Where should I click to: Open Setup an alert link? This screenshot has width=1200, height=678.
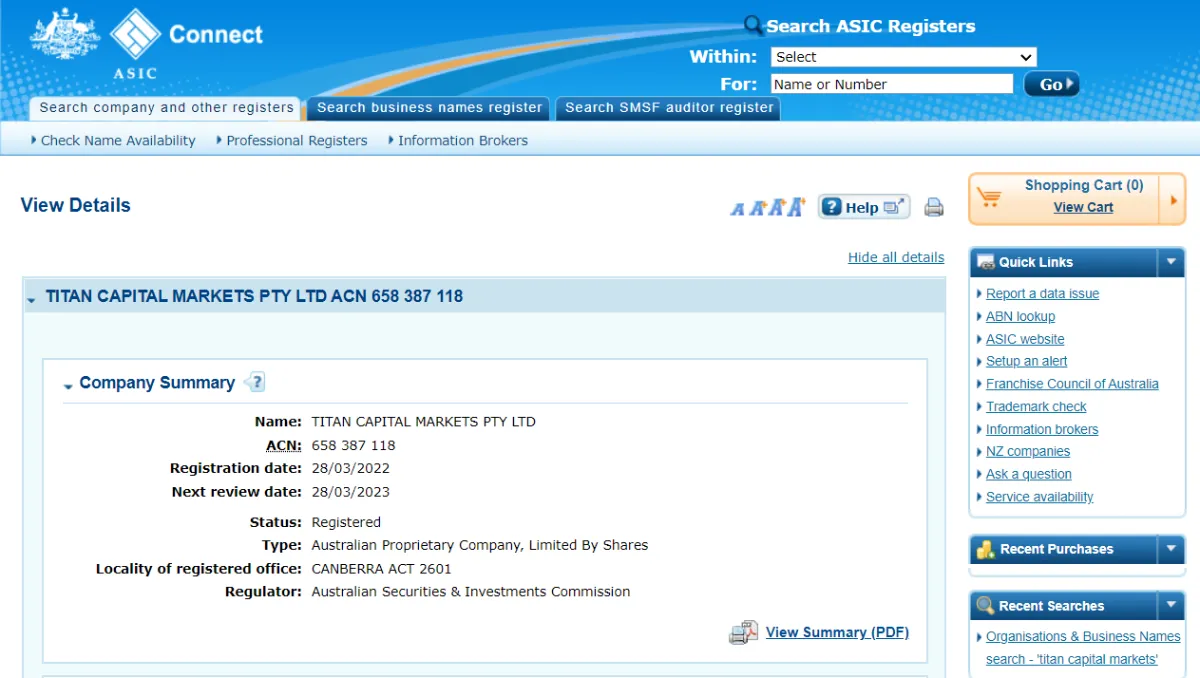point(1026,361)
